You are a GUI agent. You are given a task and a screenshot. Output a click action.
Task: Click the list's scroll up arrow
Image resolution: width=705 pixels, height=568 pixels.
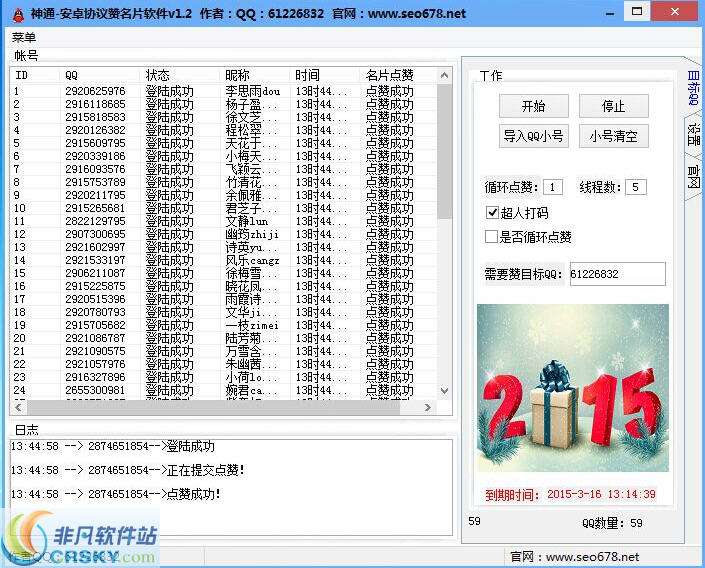[x=446, y=74]
